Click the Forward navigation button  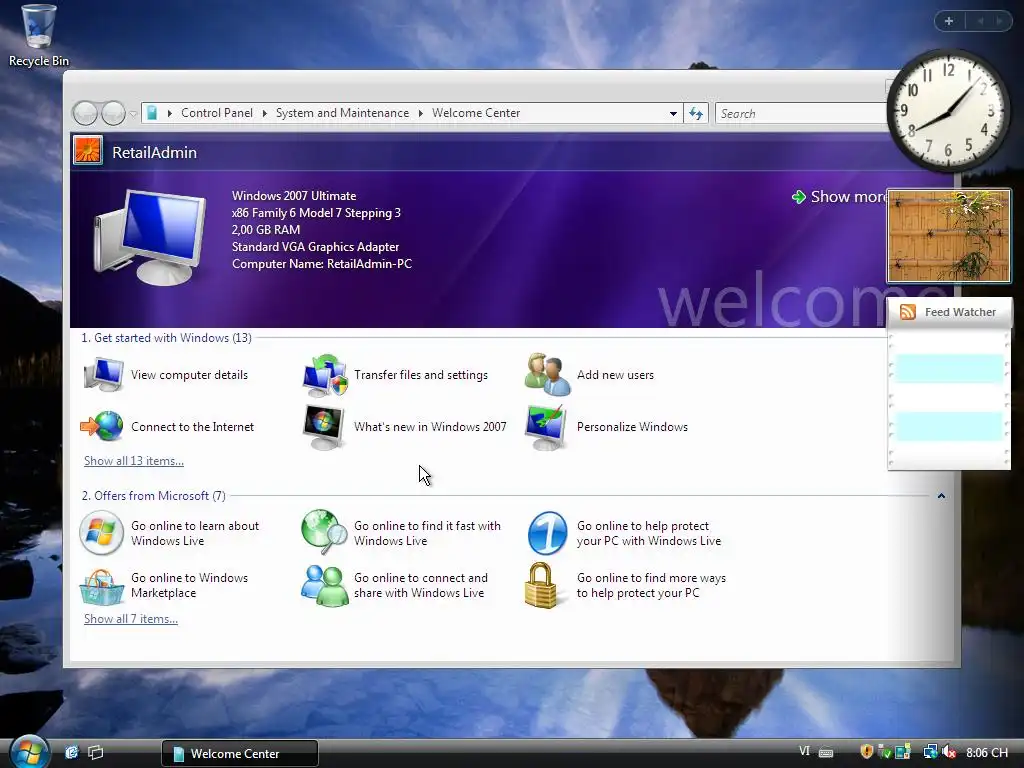point(114,114)
